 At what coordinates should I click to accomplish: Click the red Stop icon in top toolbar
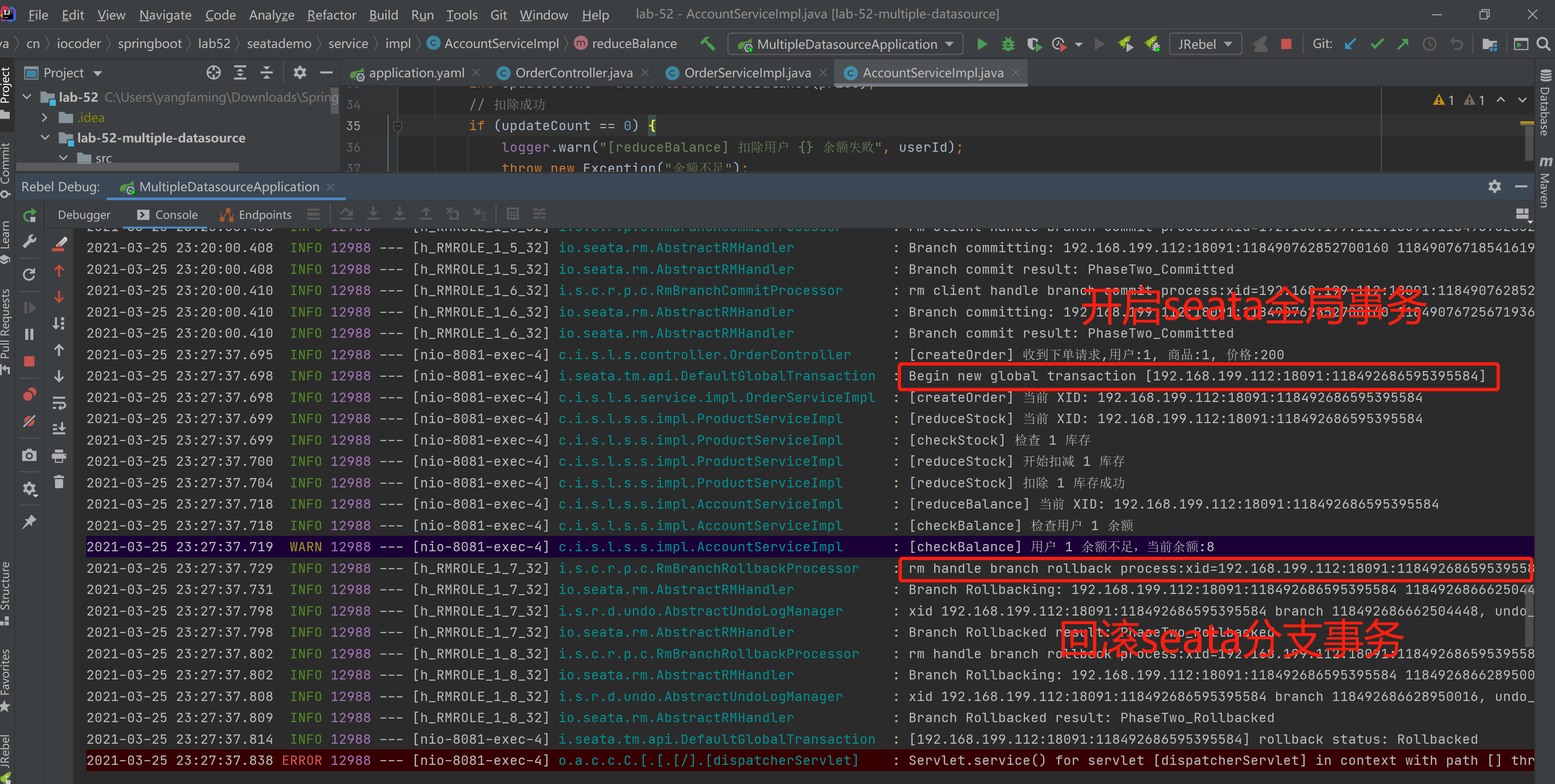coord(1286,44)
